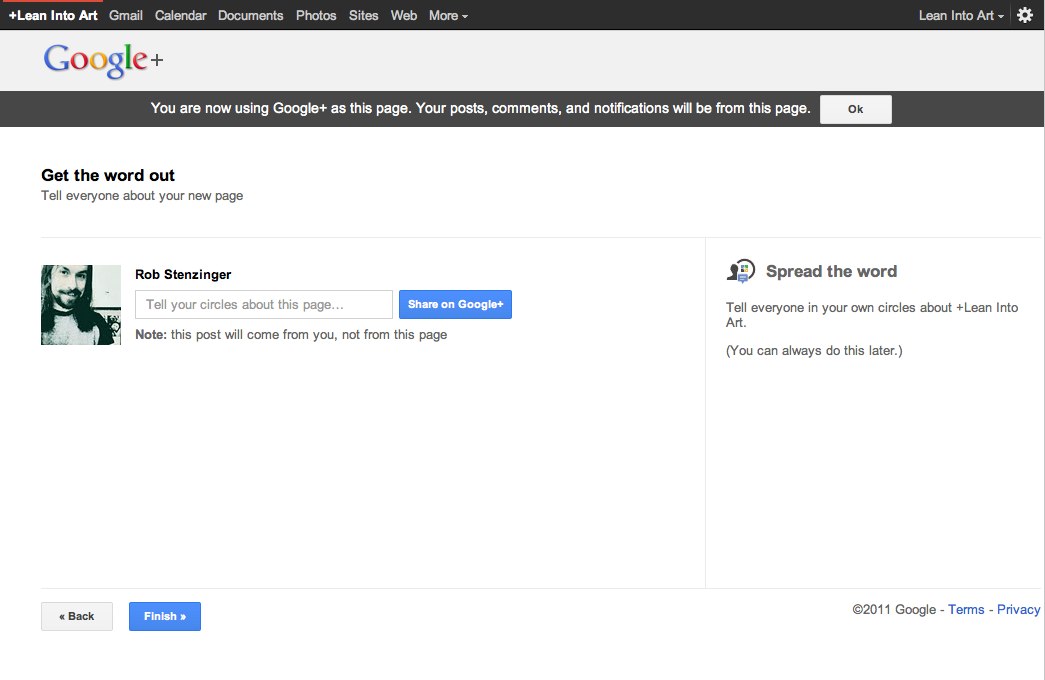The height and width of the screenshot is (680, 1045).
Task: Click the Finish button
Action: tap(165, 616)
